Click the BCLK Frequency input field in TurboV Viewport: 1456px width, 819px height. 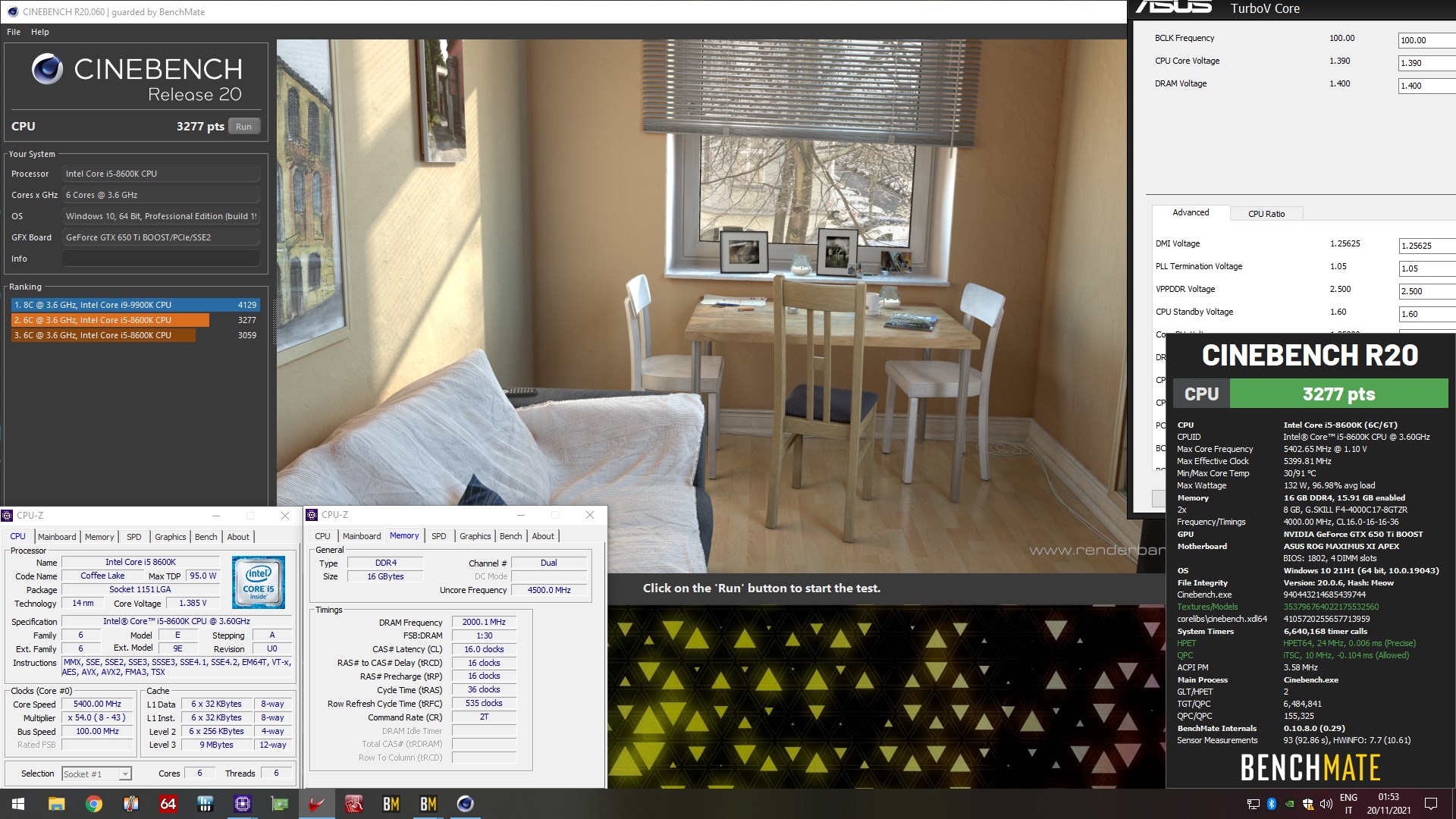pyautogui.click(x=1427, y=40)
